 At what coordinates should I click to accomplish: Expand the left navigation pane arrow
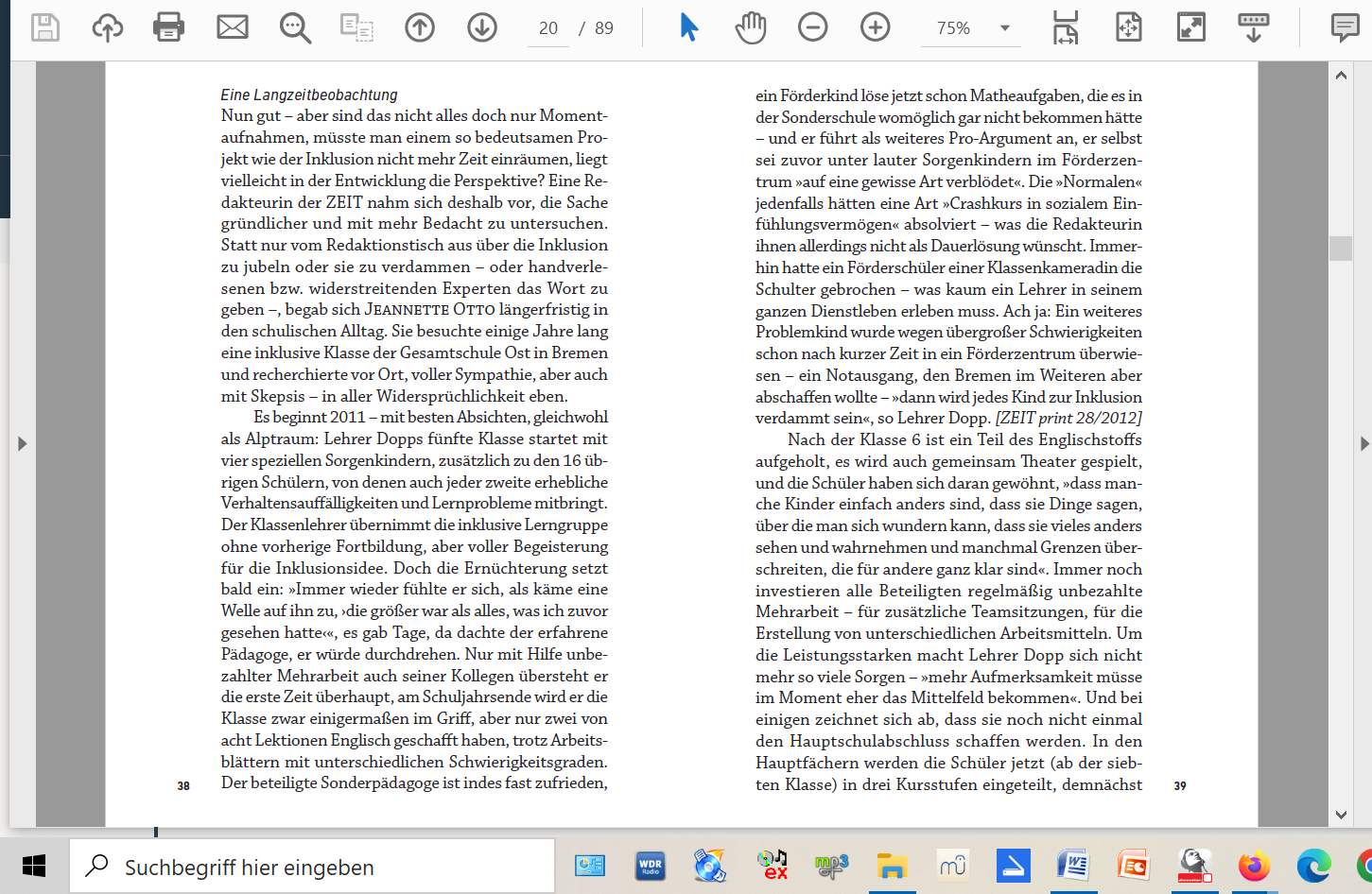(22, 443)
